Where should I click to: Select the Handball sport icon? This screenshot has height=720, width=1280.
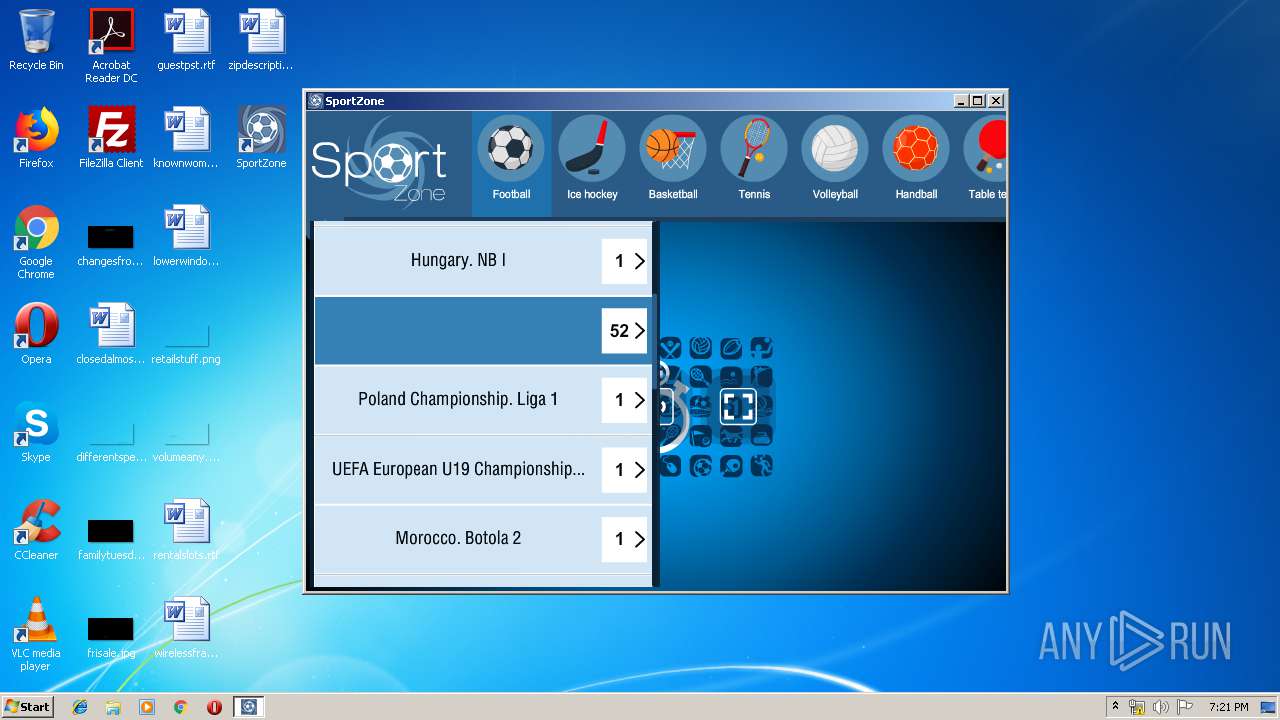click(x=916, y=148)
